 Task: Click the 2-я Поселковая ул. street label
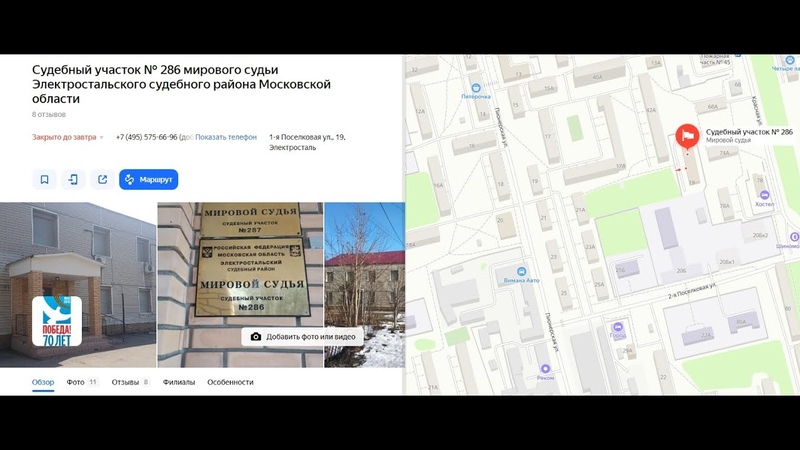[692, 291]
